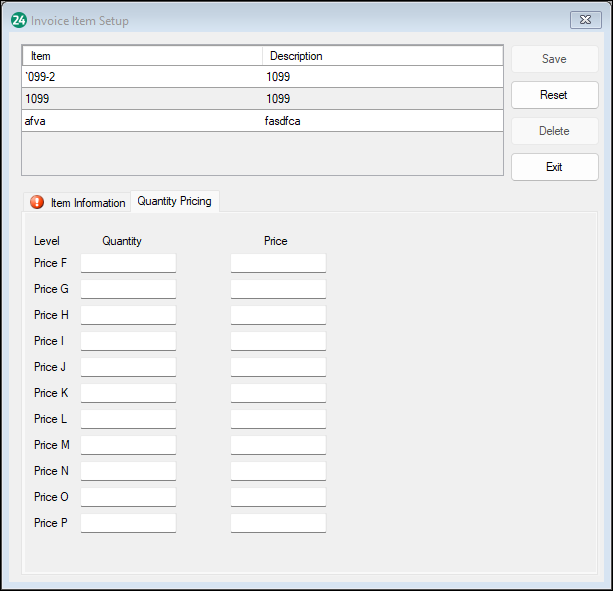Focus the Price G quantity field
The height and width of the screenshot is (591, 613).
[x=128, y=289]
